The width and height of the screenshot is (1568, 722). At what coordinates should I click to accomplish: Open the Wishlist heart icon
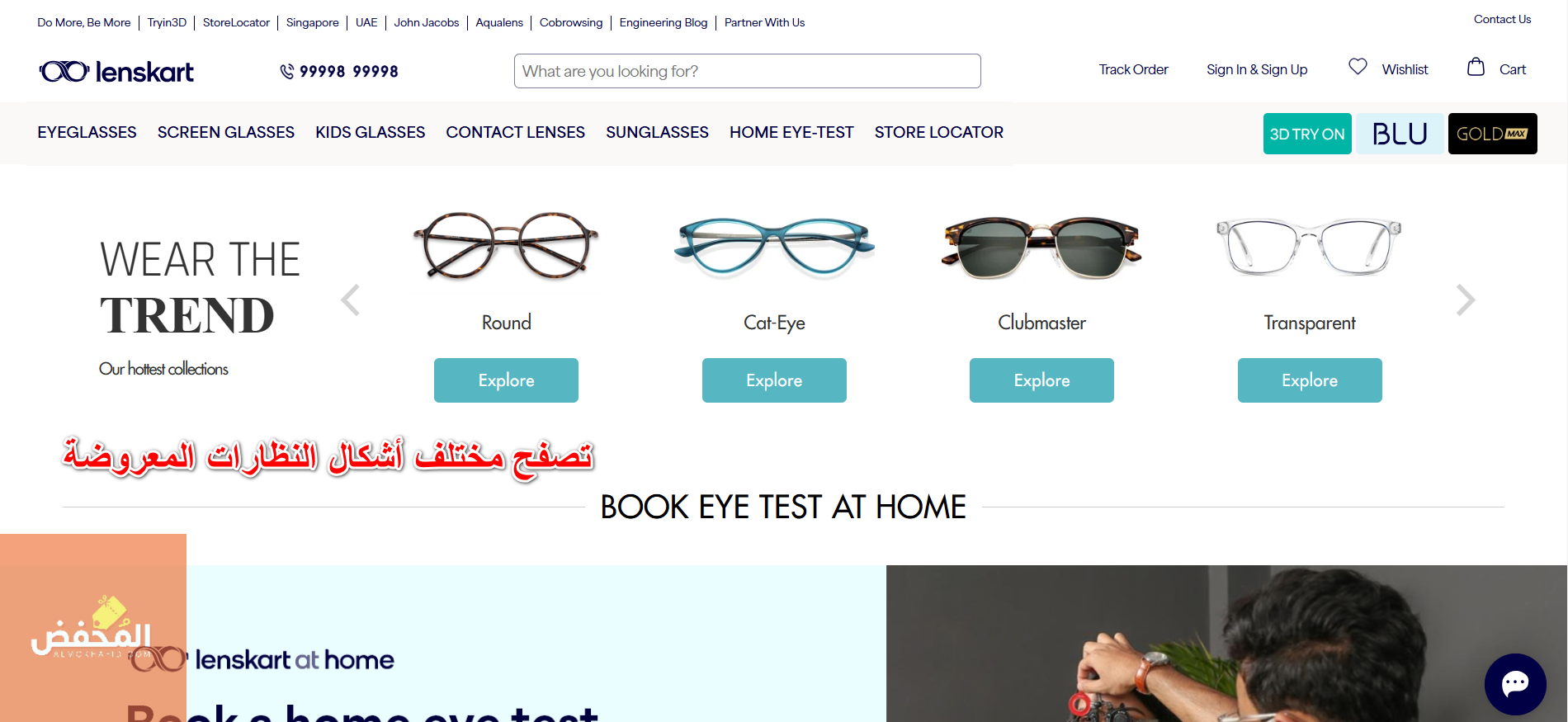[x=1358, y=67]
